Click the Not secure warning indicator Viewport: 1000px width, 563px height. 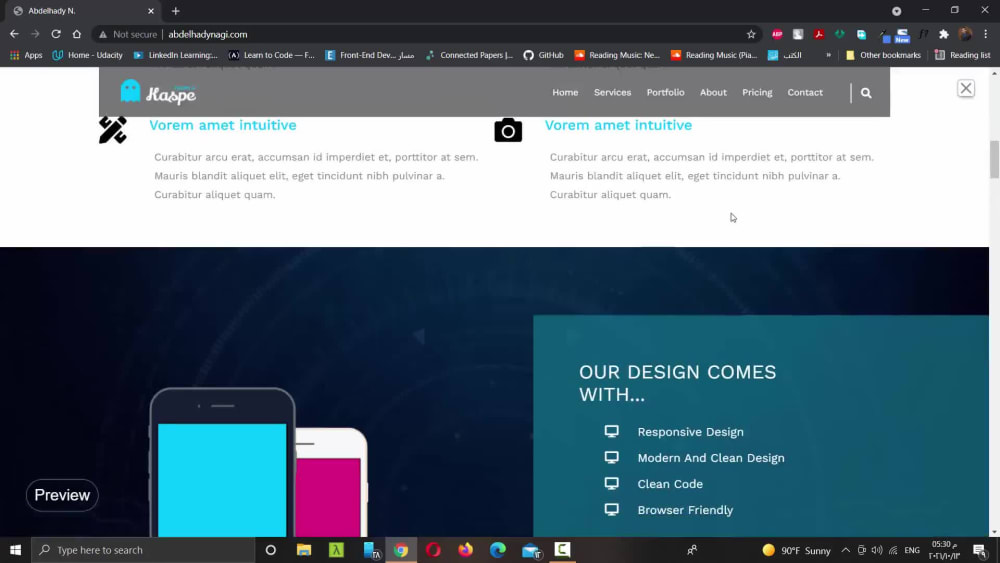click(x=128, y=34)
